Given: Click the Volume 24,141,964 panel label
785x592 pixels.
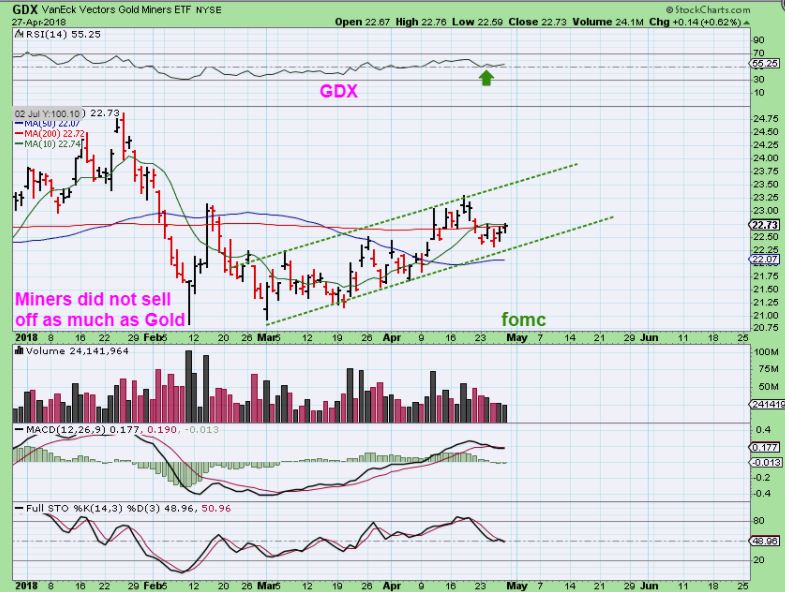Looking at the screenshot, I should click(x=77, y=351).
